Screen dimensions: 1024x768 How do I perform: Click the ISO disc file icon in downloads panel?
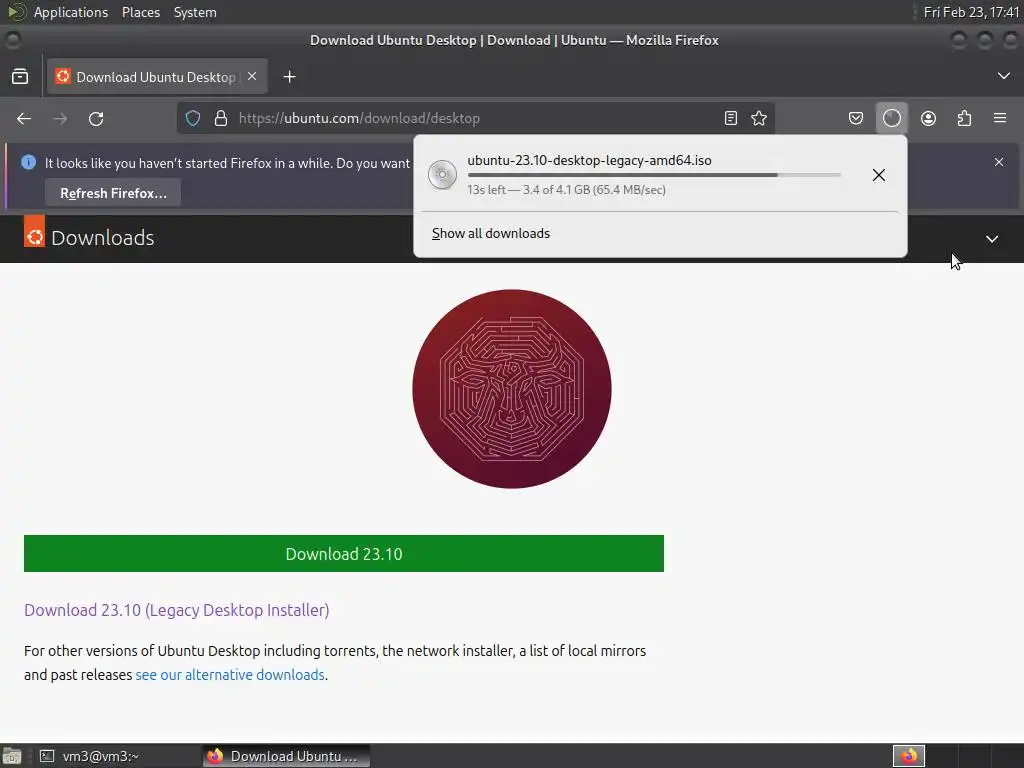pyautogui.click(x=442, y=175)
